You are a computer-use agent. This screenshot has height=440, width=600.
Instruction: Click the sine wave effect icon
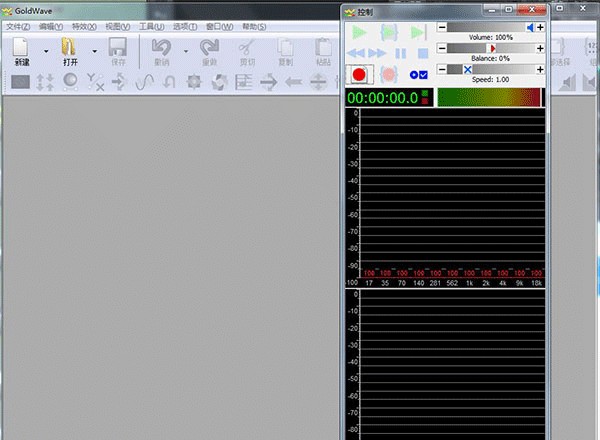(144, 82)
